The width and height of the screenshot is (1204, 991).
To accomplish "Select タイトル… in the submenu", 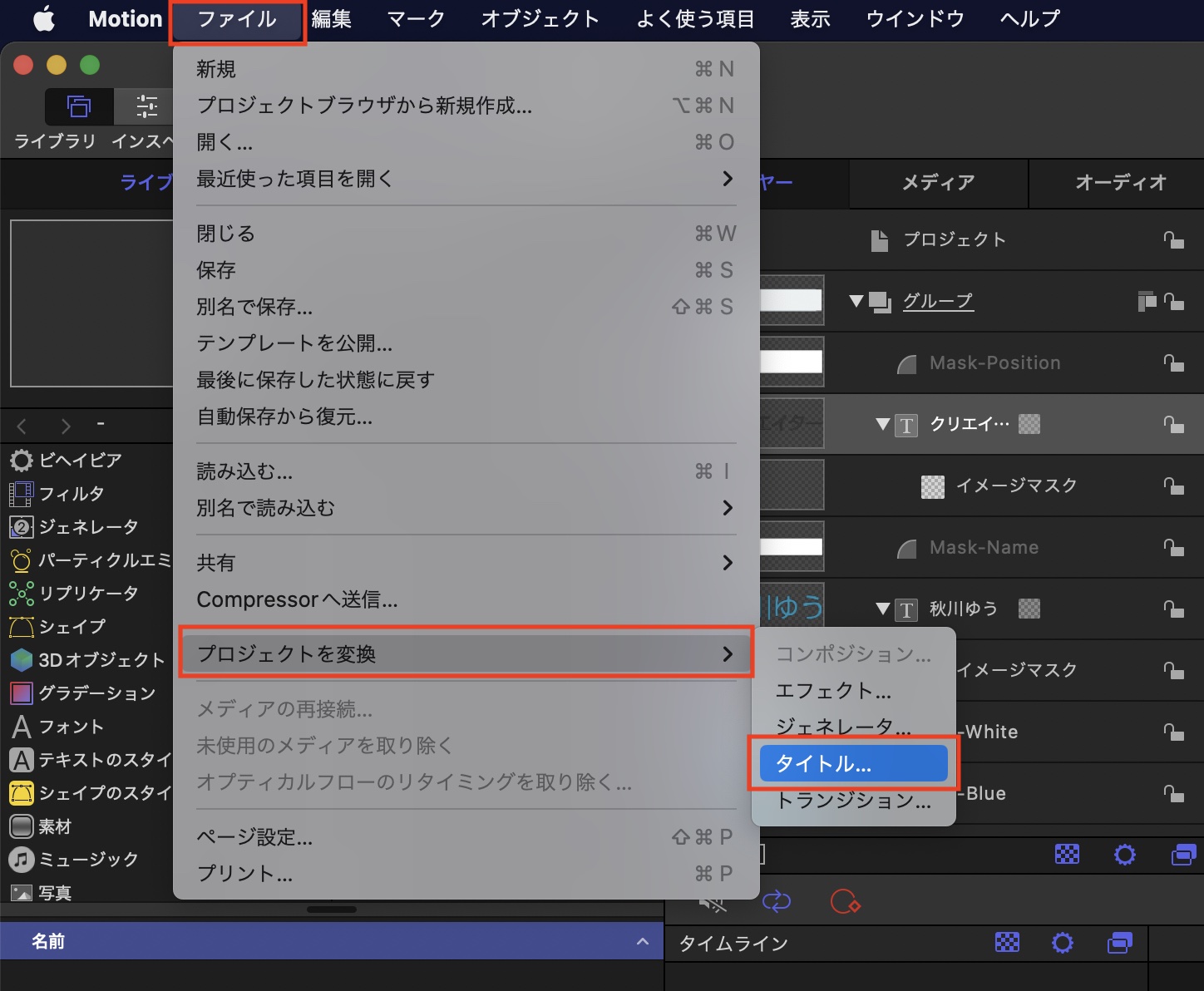I will (x=853, y=764).
